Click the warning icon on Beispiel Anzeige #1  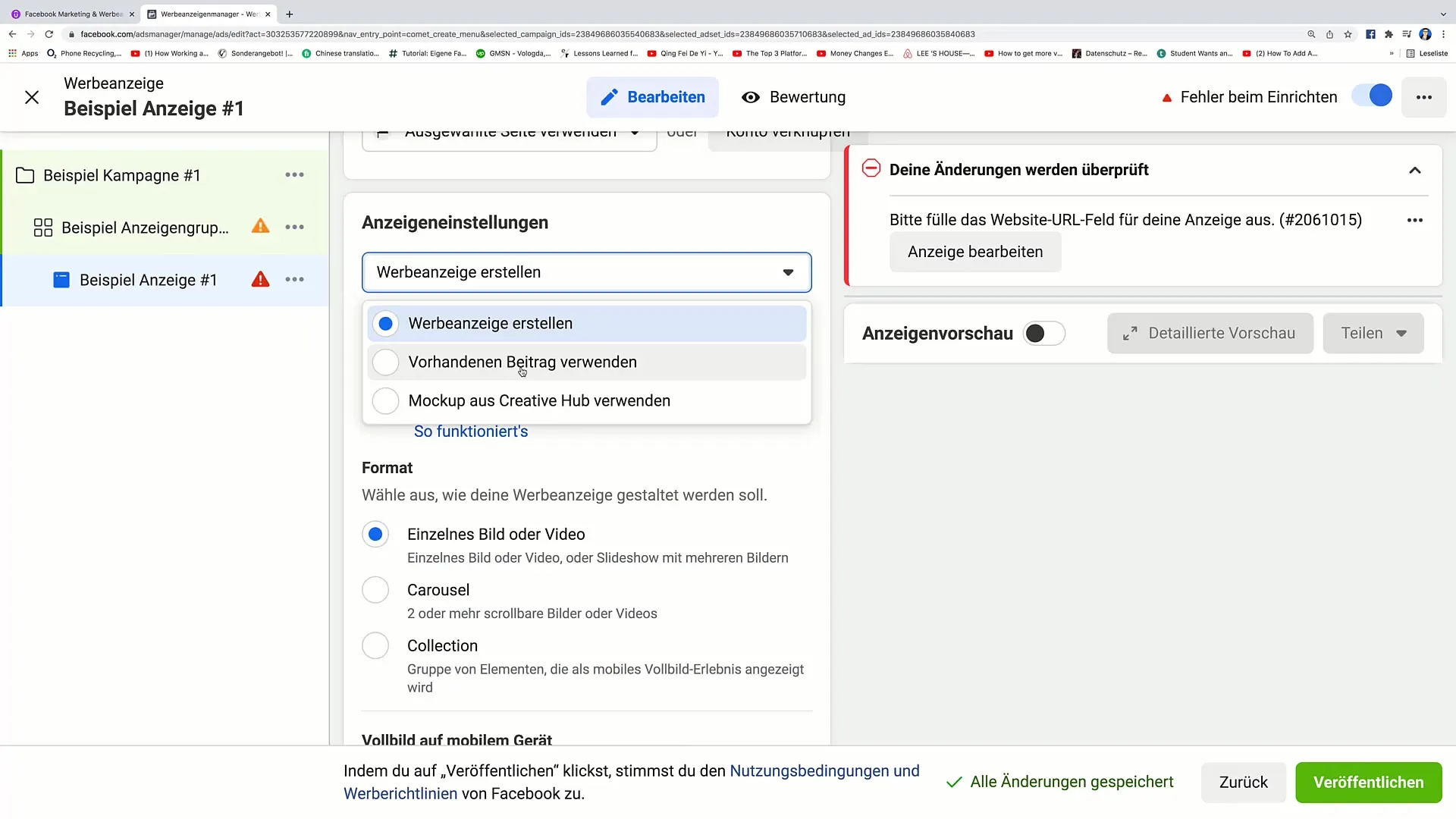[x=260, y=280]
